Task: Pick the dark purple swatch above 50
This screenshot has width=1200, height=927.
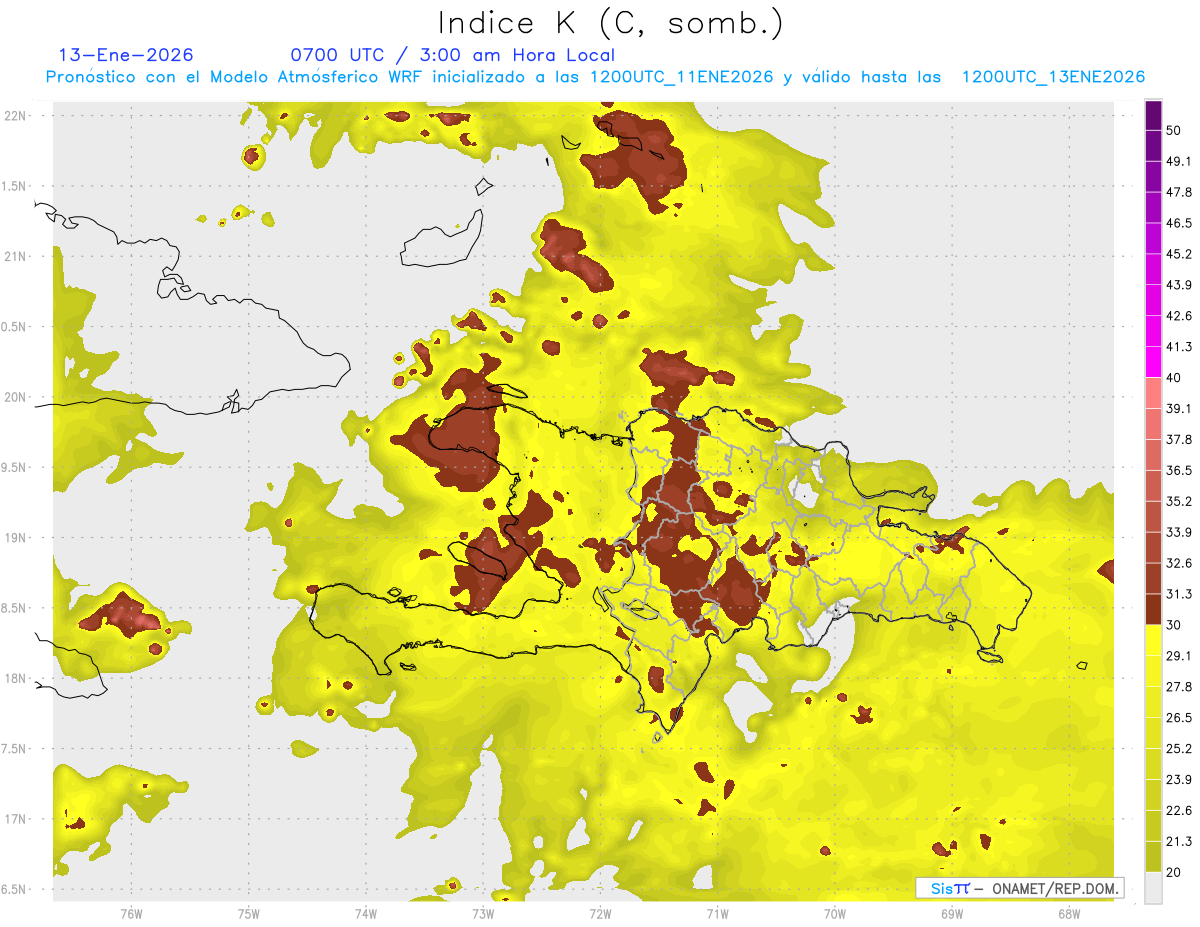Action: (x=1153, y=115)
